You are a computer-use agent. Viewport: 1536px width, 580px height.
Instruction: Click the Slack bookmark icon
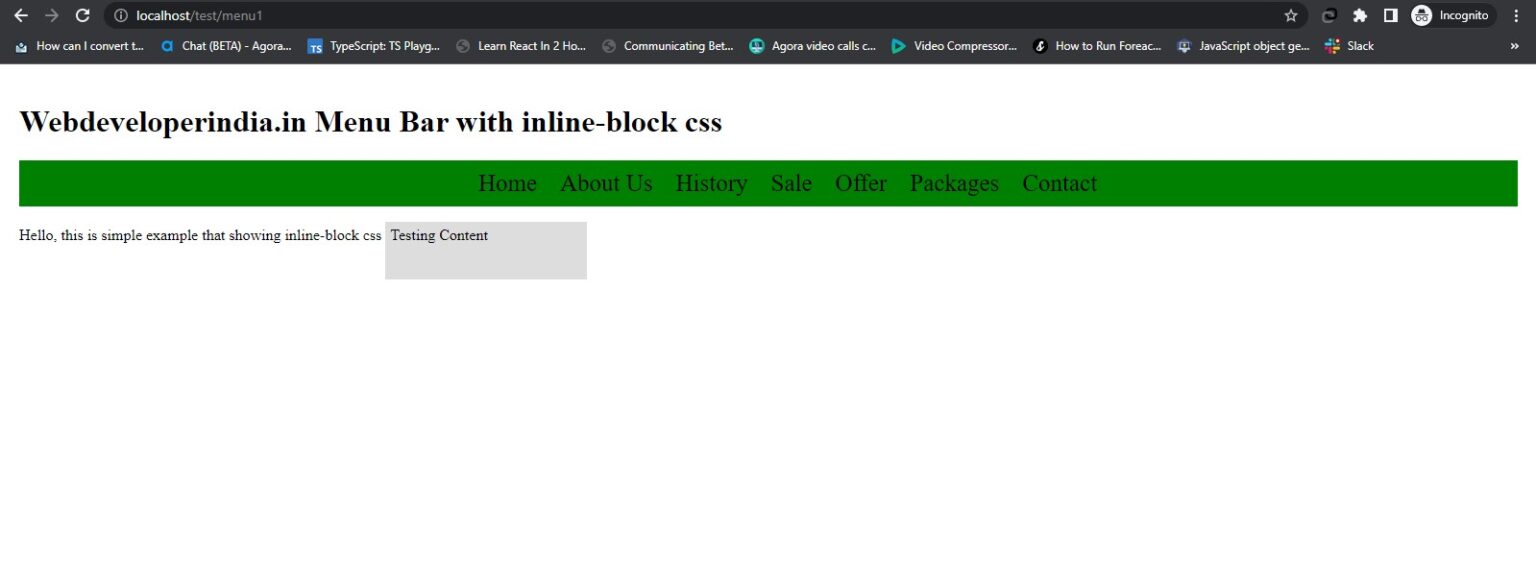pos(1331,46)
